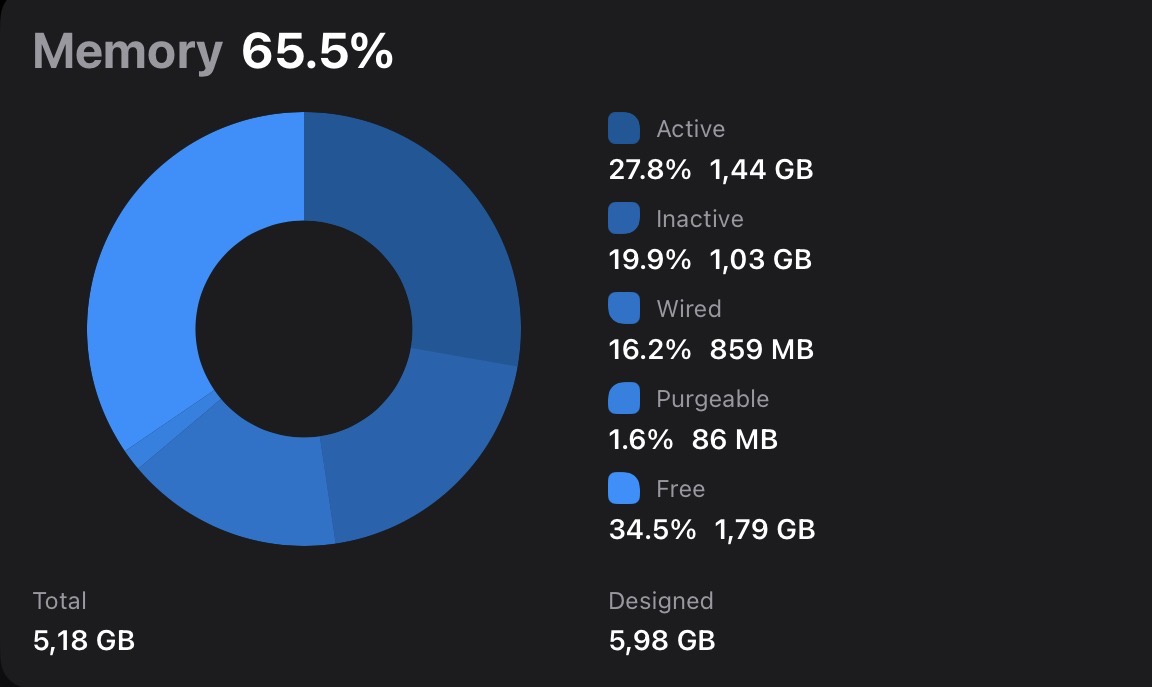Click the Inactive memory color swatch

[x=624, y=218]
